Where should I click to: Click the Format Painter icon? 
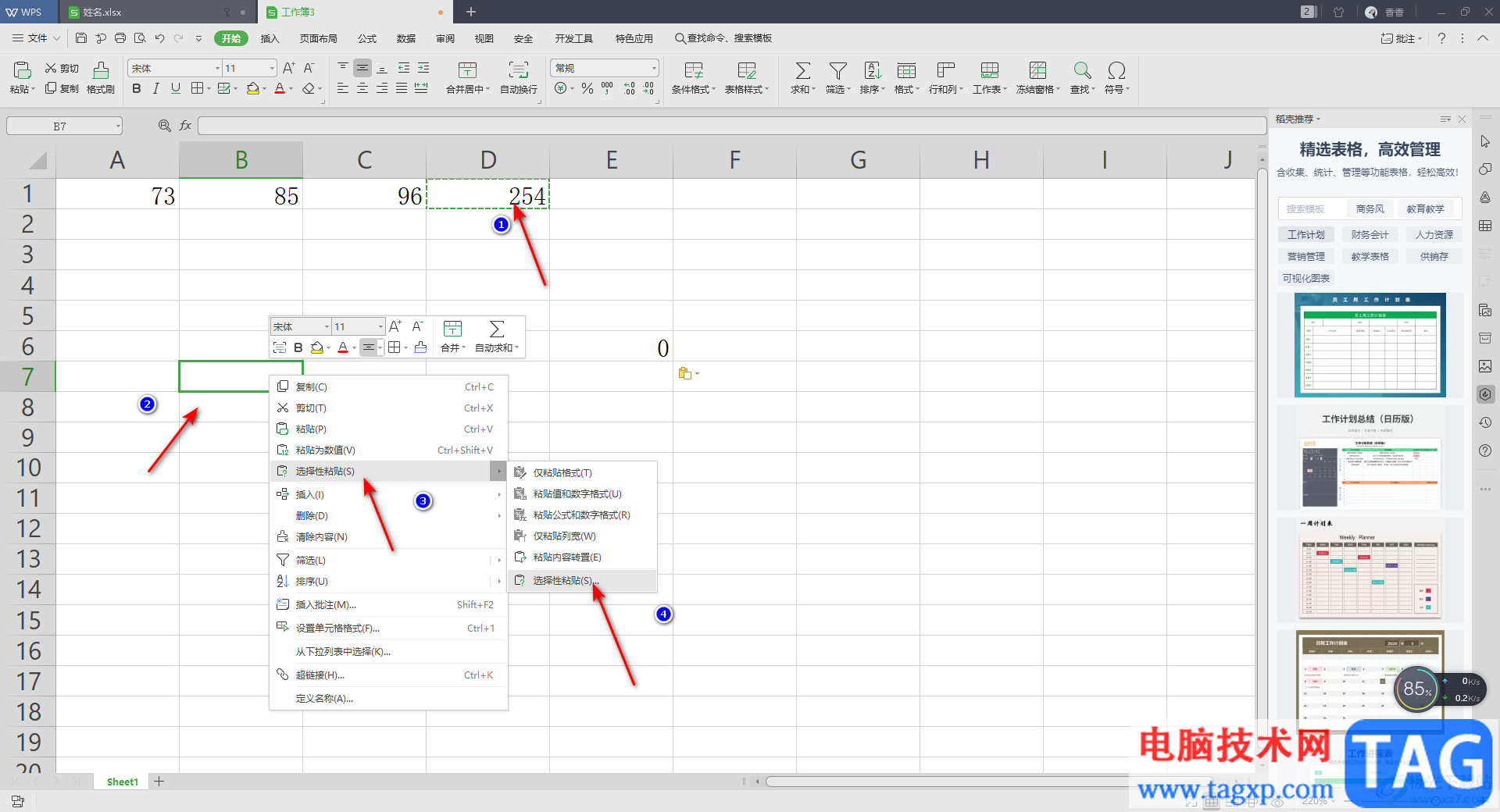[x=101, y=71]
